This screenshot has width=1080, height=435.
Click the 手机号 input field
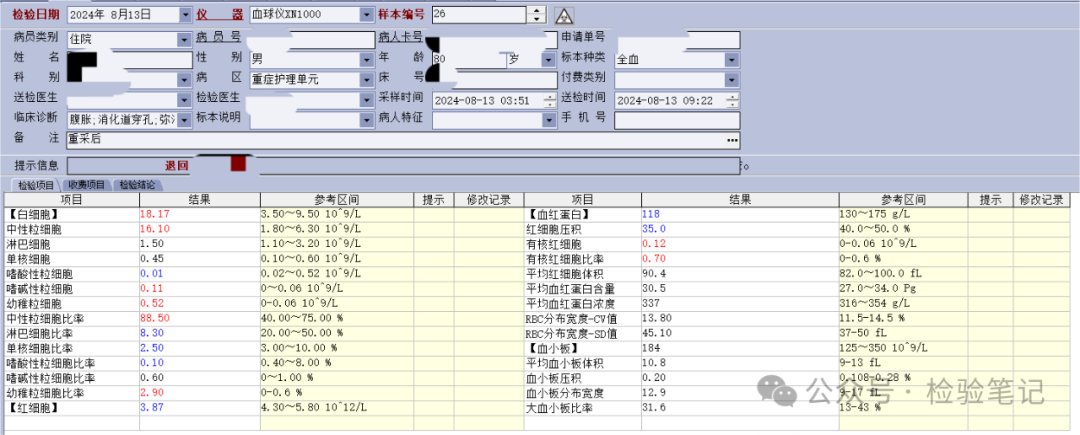pos(676,119)
